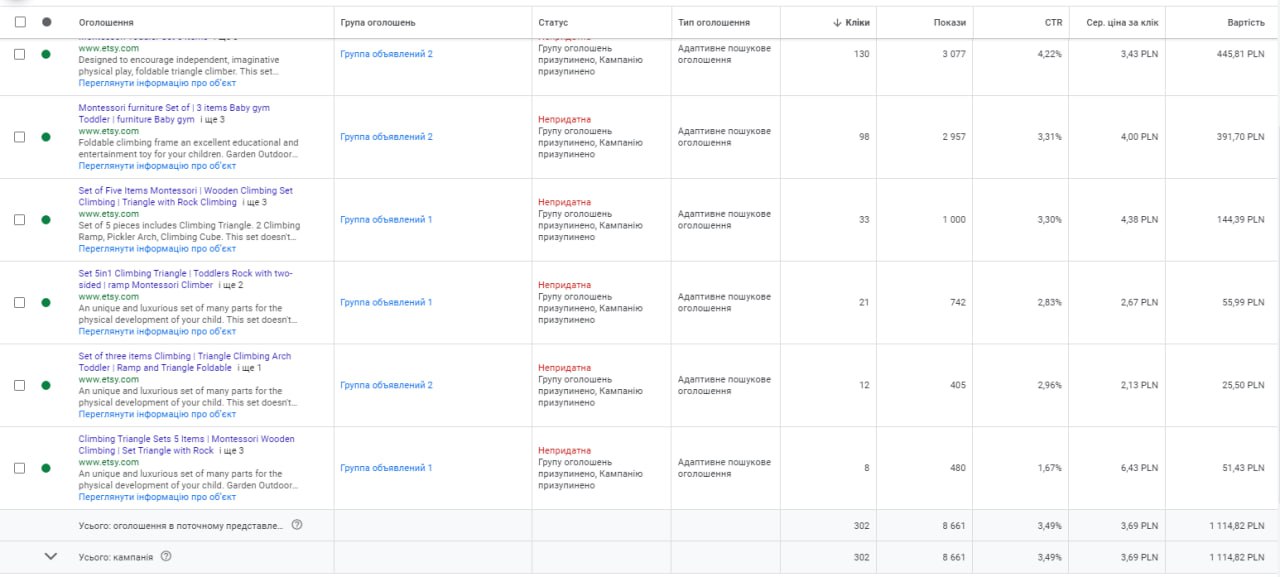Open 'Группа объявлений 1' link for 33-click ad row
This screenshot has height=577, width=1280.
pyautogui.click(x=386, y=220)
